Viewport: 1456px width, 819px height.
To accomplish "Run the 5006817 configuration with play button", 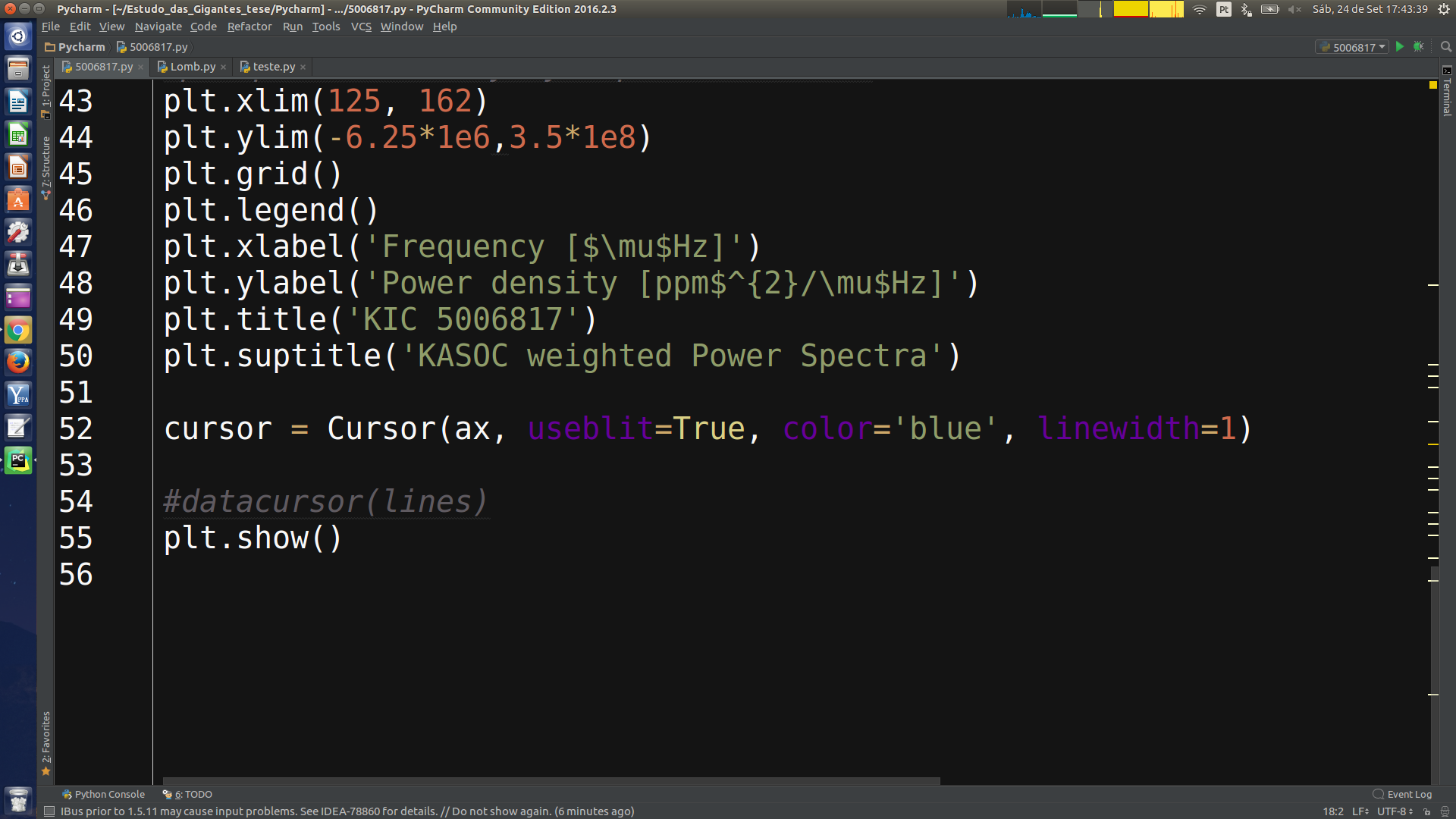I will click(1400, 47).
